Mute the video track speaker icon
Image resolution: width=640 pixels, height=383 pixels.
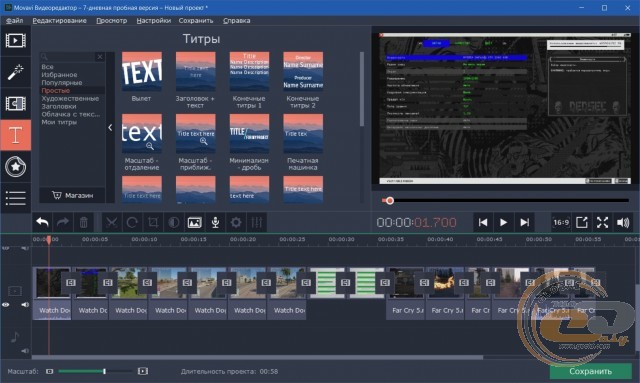(25, 305)
